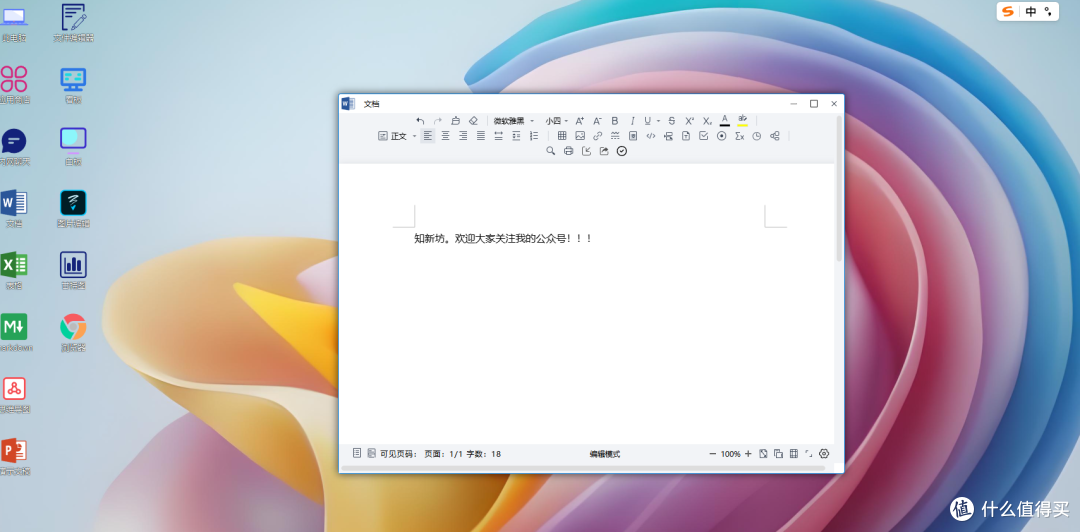Increase font size with A+ icon
This screenshot has width=1080, height=532.
pyautogui.click(x=579, y=121)
